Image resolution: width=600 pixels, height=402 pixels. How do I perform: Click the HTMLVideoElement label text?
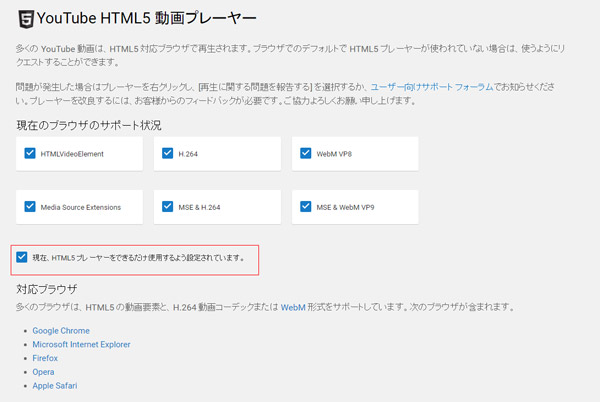click(72, 154)
